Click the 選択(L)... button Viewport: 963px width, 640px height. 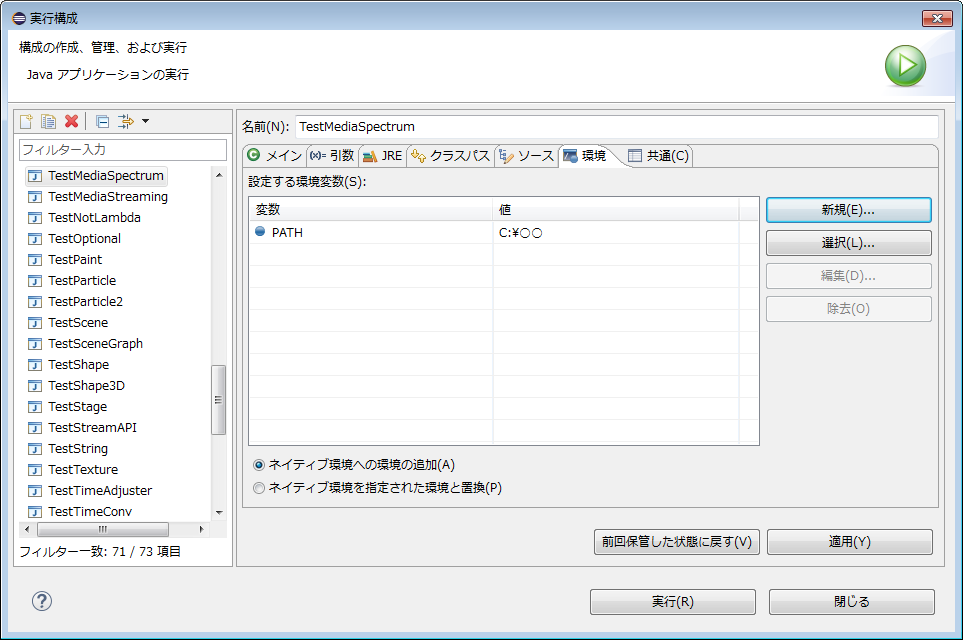[x=848, y=243]
